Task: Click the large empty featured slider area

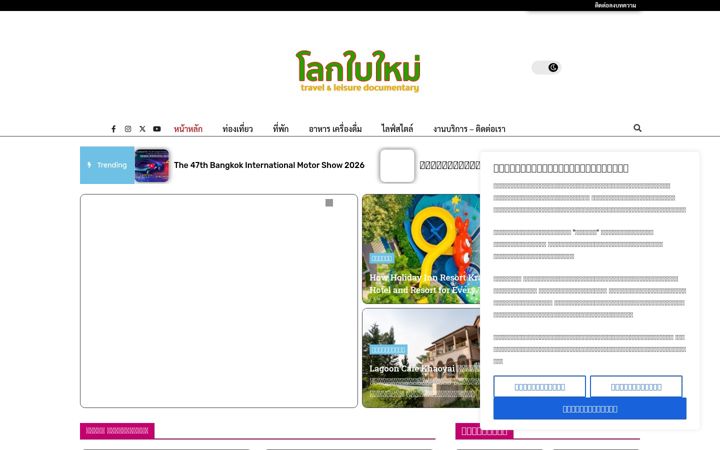Action: [219, 301]
